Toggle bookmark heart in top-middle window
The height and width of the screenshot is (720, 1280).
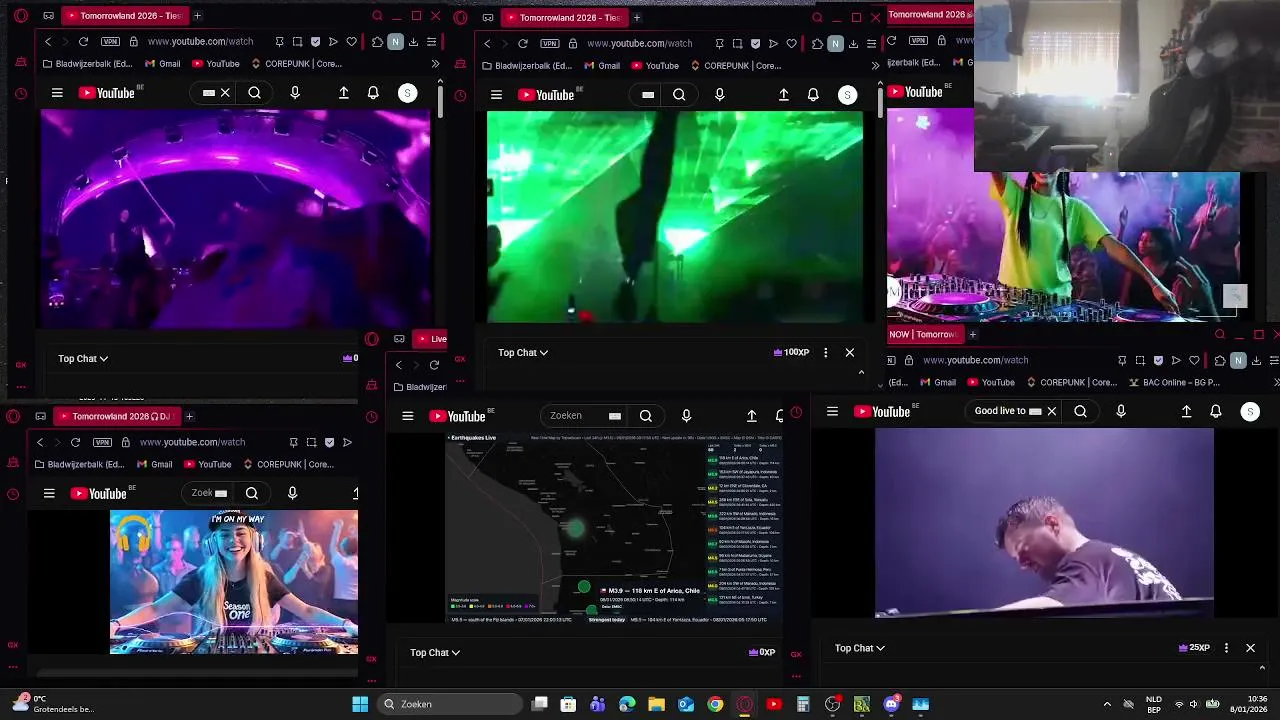click(791, 44)
